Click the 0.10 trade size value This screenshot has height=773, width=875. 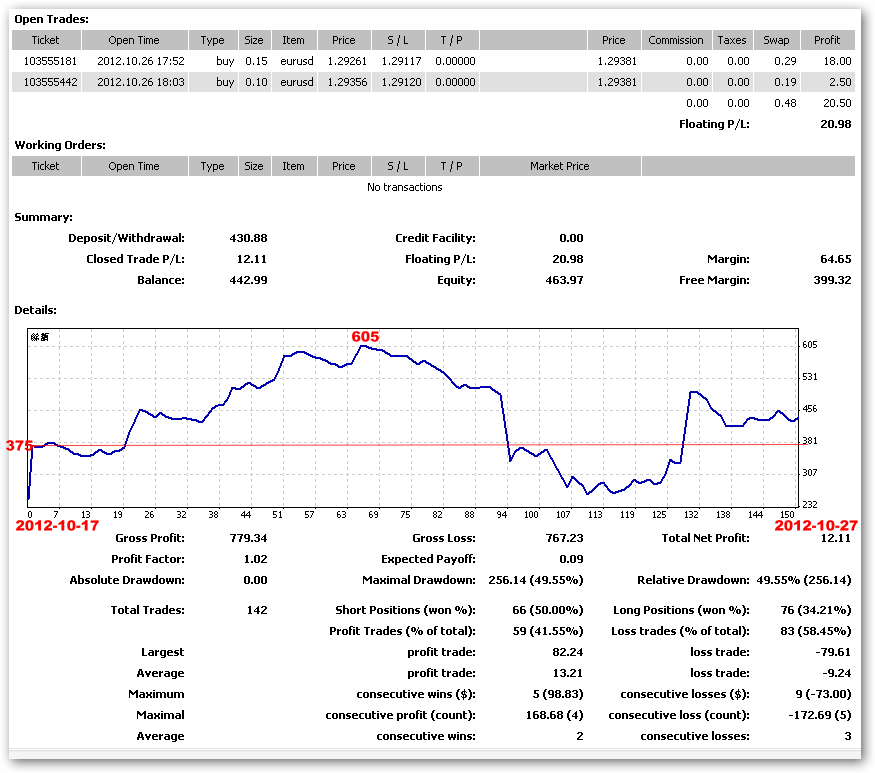256,82
